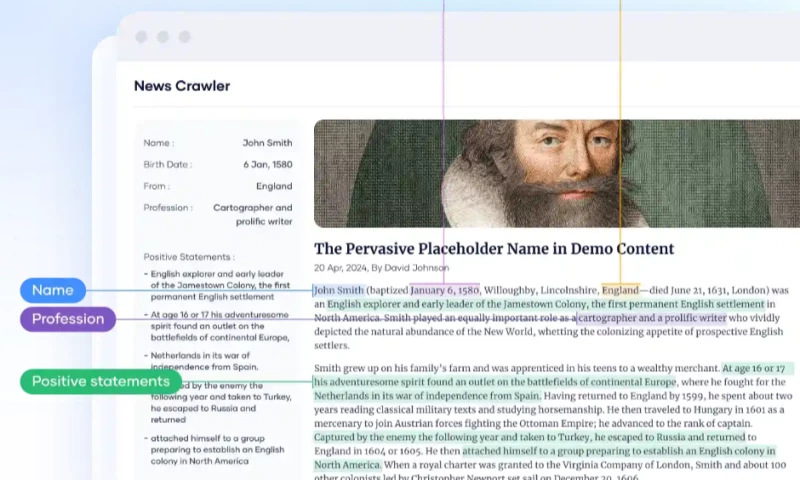This screenshot has height=480, width=800.
Task: Click the blue Name label tag
Action: point(52,290)
